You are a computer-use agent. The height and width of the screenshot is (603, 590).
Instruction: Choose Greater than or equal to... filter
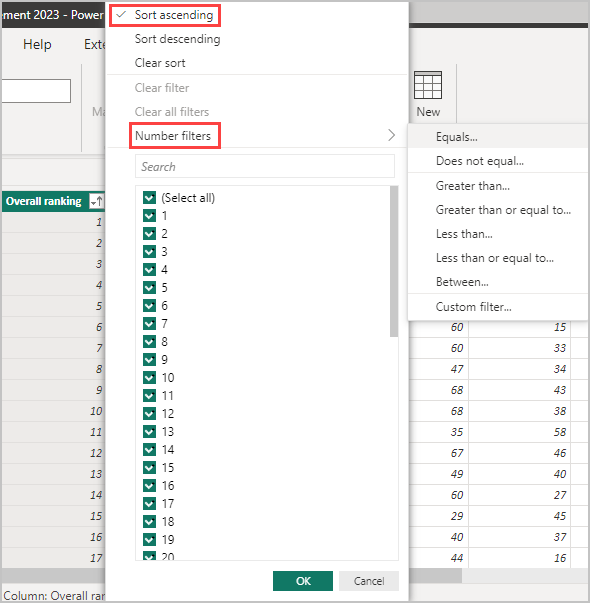[x=503, y=210]
